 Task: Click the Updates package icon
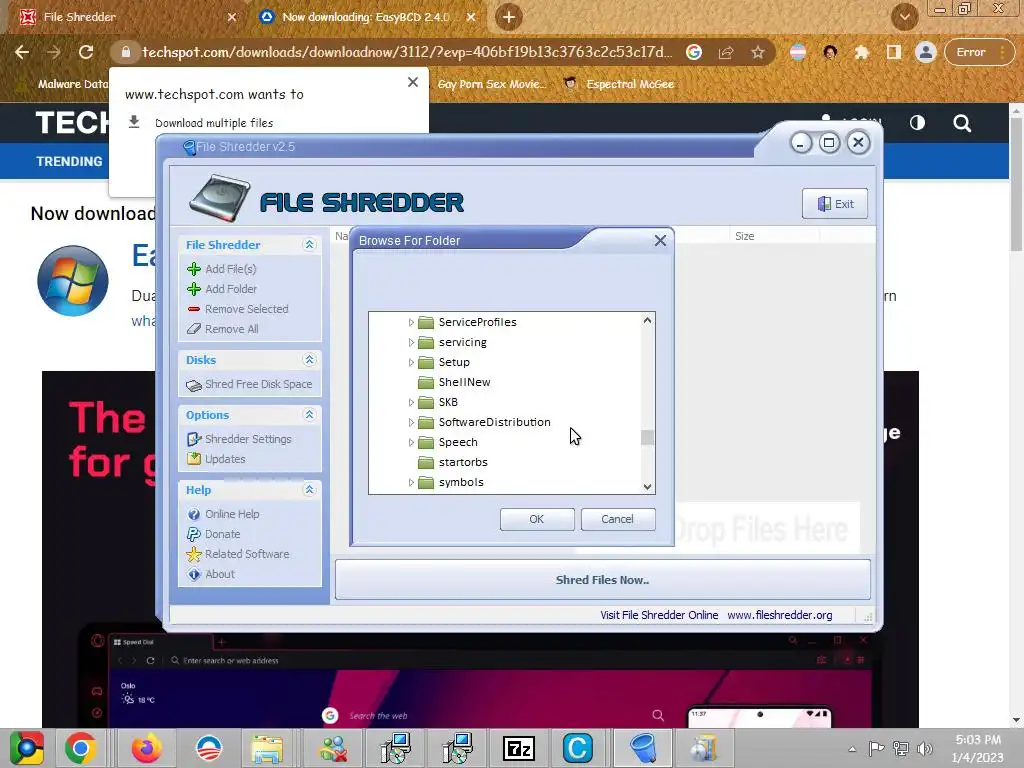click(x=194, y=459)
